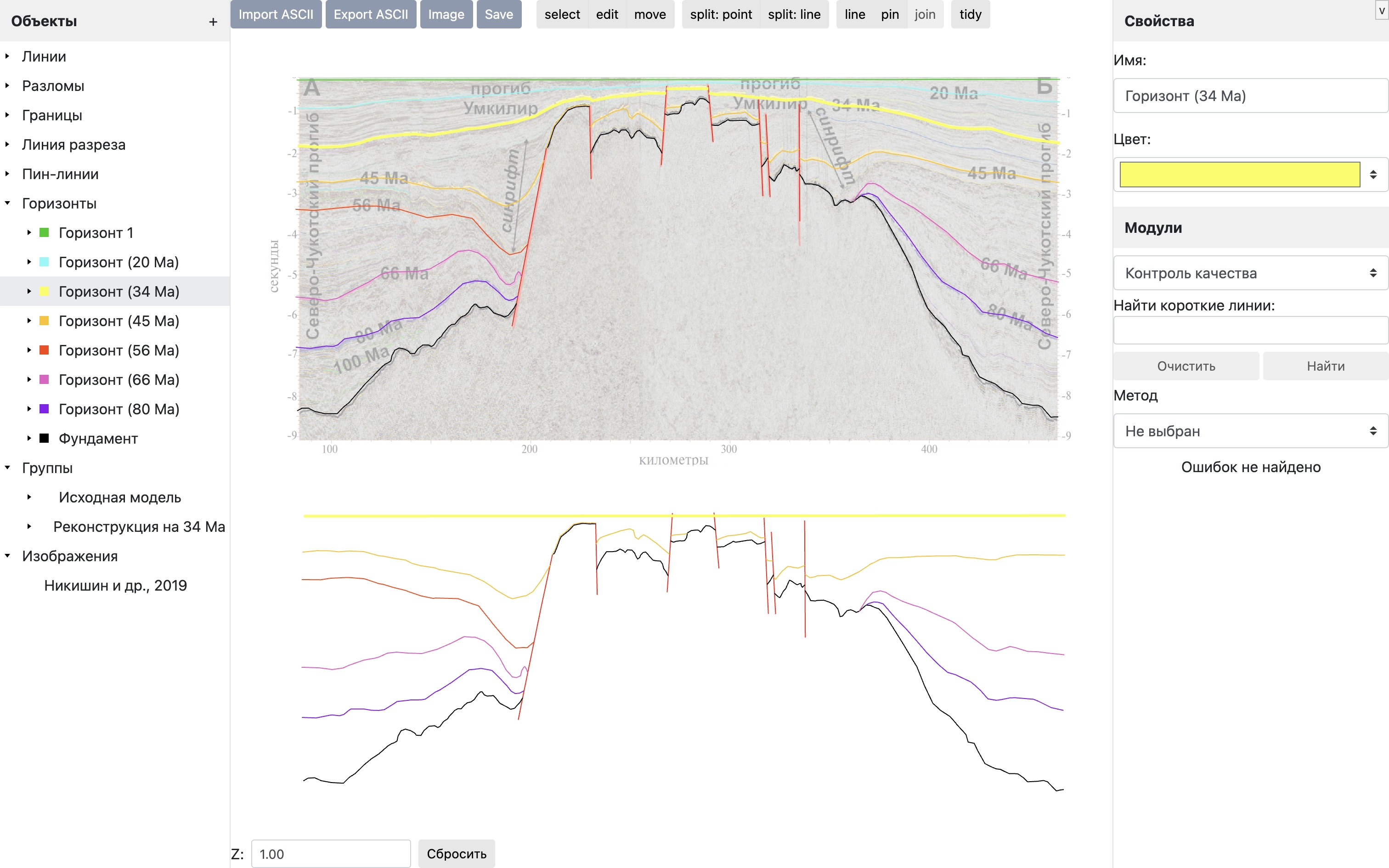Click the cyan swatch of Горизонт (20 Ma)

click(x=44, y=262)
